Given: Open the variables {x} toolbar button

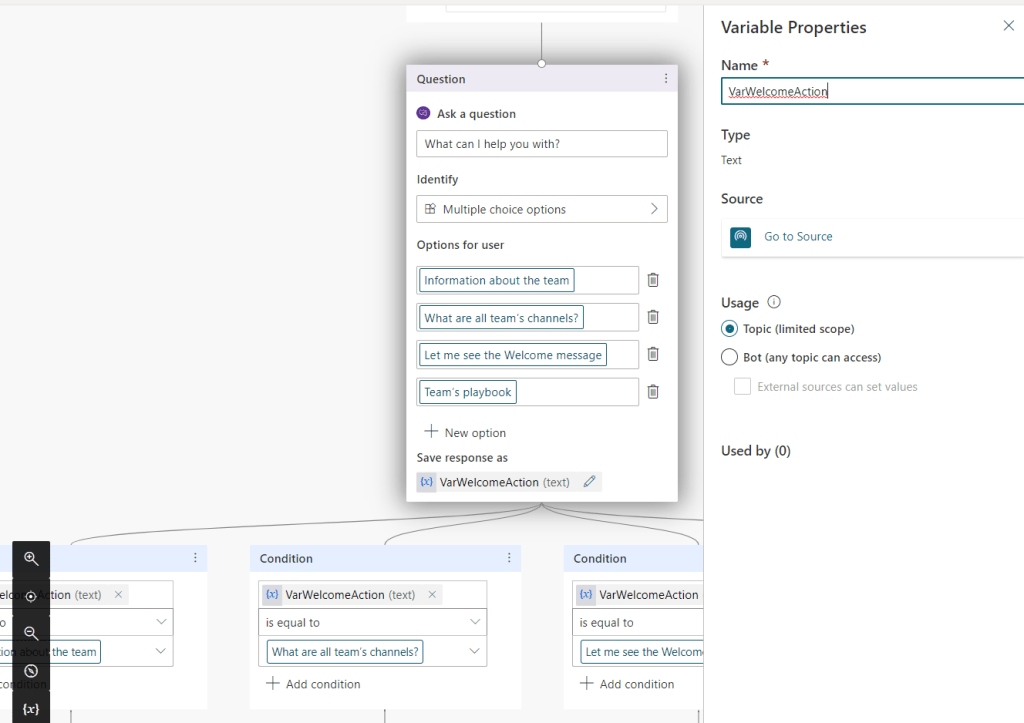Looking at the screenshot, I should click(31, 708).
